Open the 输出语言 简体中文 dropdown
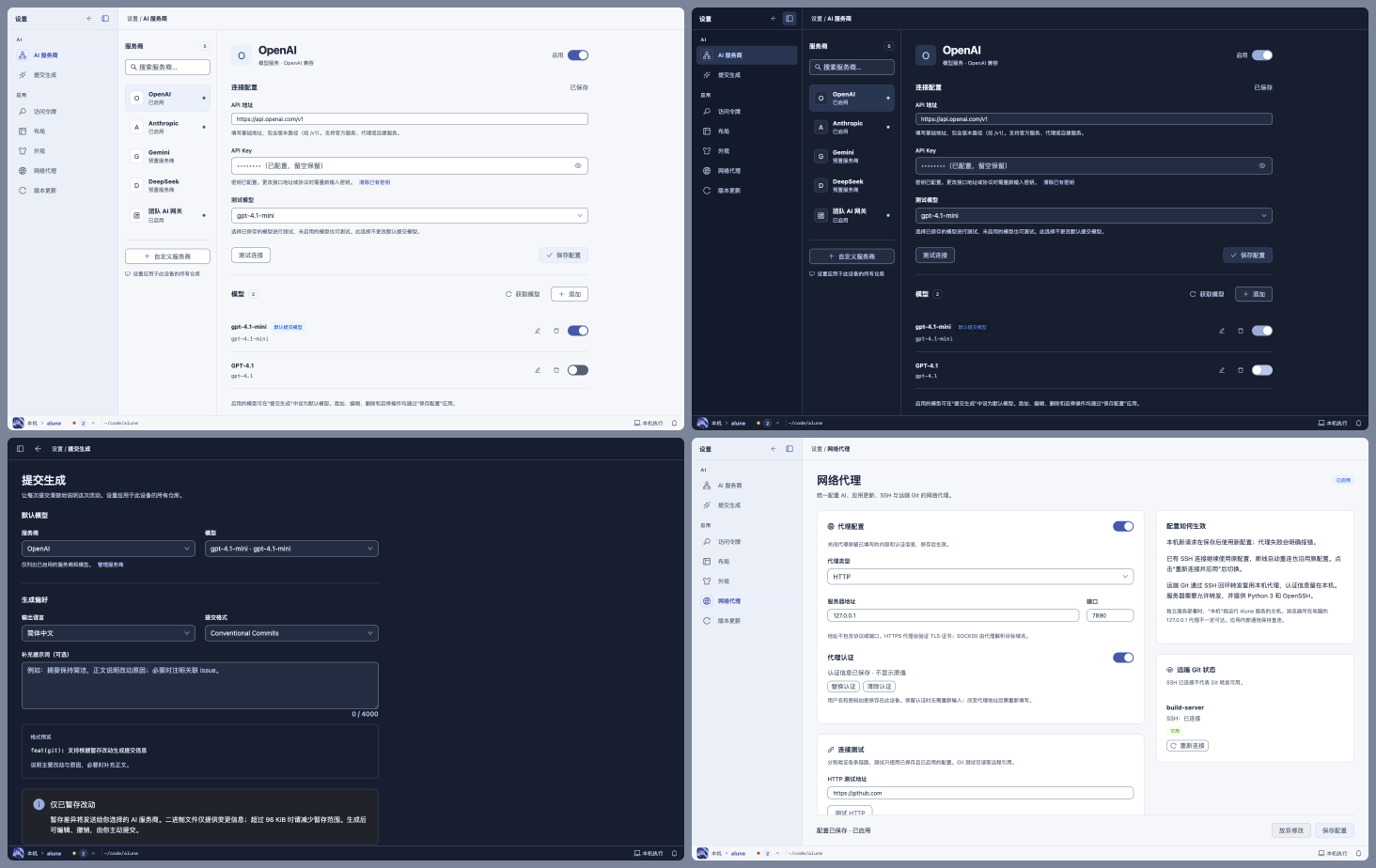The image size is (1376, 868). click(108, 633)
